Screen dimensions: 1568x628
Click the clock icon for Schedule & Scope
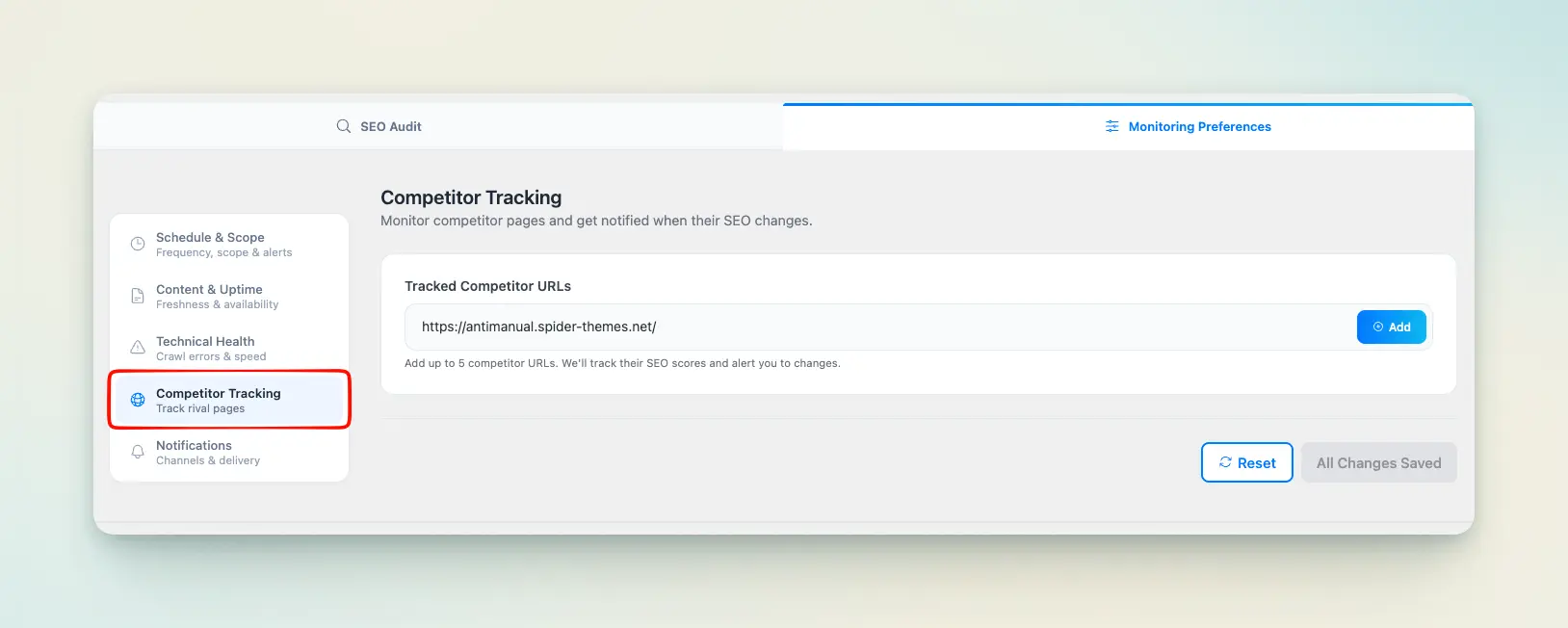(x=138, y=245)
